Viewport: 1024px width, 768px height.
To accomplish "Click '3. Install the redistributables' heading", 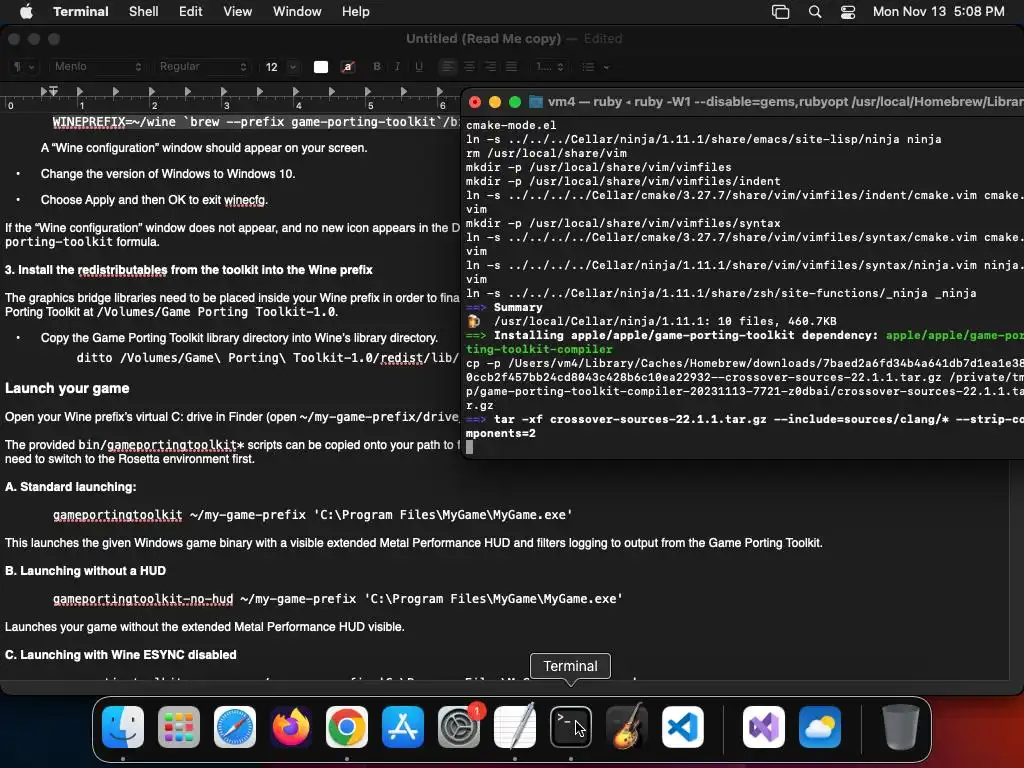I will click(x=189, y=270).
